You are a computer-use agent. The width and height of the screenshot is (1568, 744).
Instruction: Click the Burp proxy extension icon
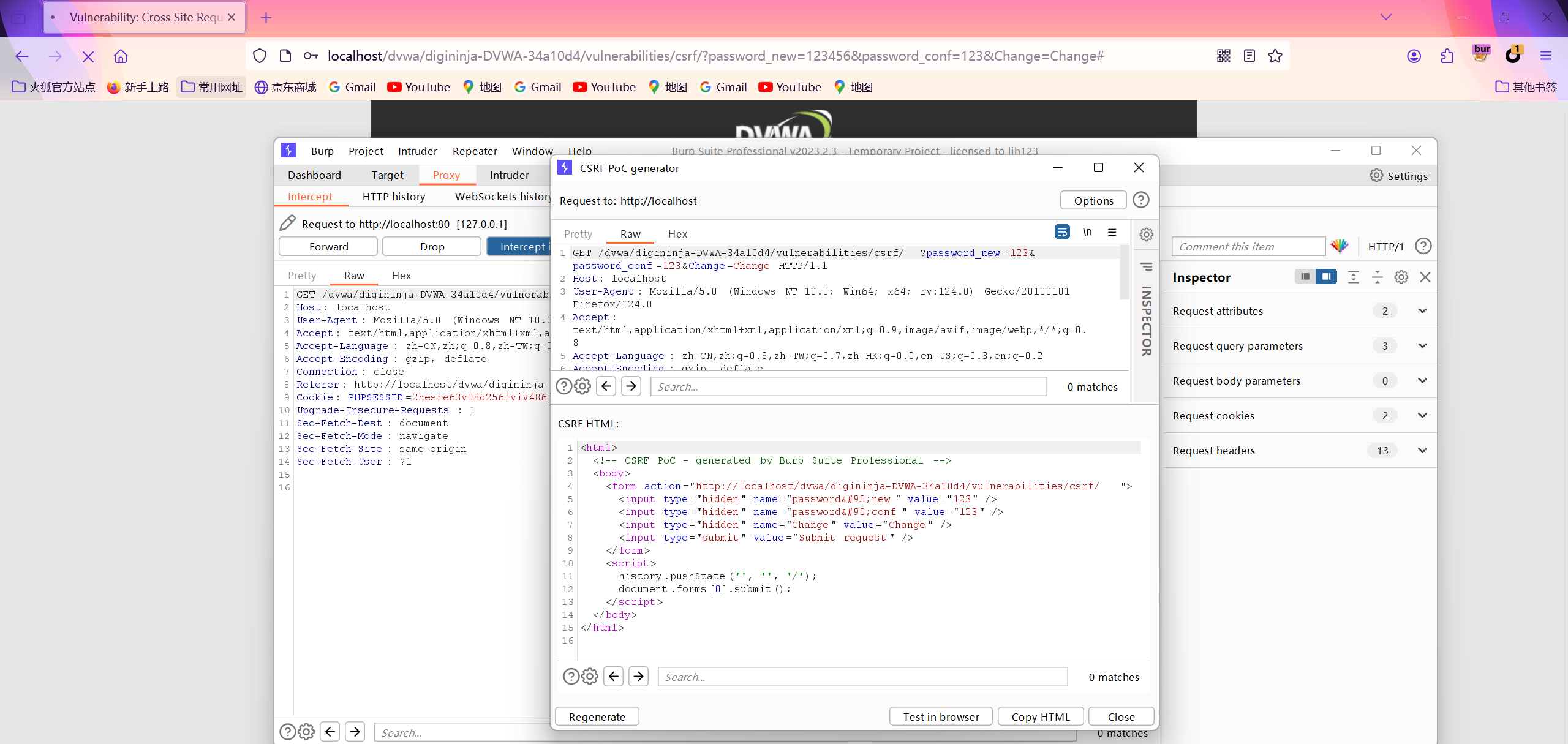click(x=1480, y=54)
